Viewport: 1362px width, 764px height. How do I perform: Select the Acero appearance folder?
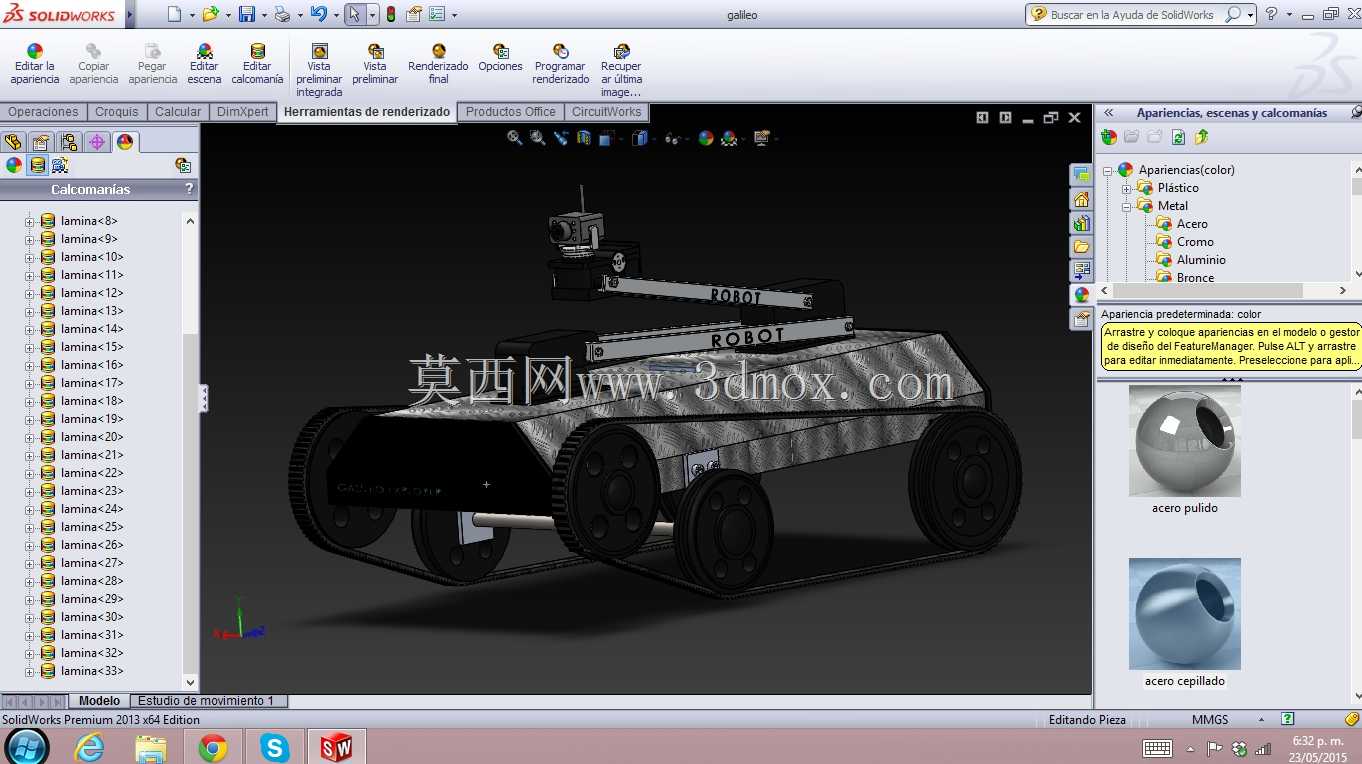pos(1192,224)
